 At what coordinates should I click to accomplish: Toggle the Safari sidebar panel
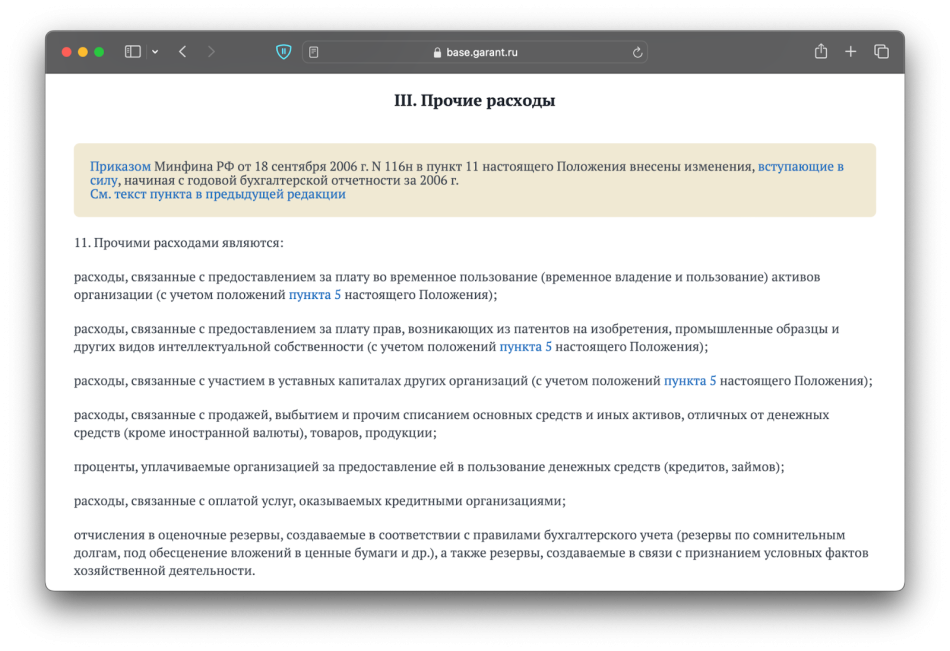pos(132,52)
